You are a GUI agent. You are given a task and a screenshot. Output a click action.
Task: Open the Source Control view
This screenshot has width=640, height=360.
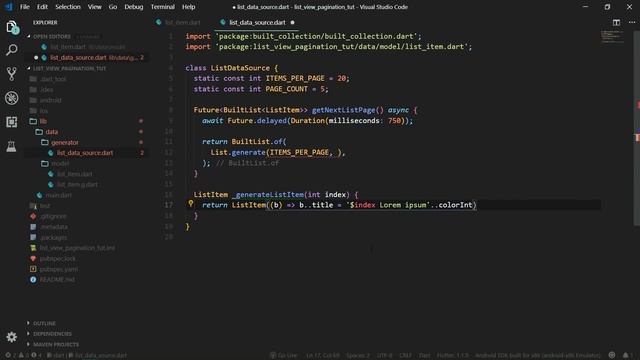[x=12, y=74]
